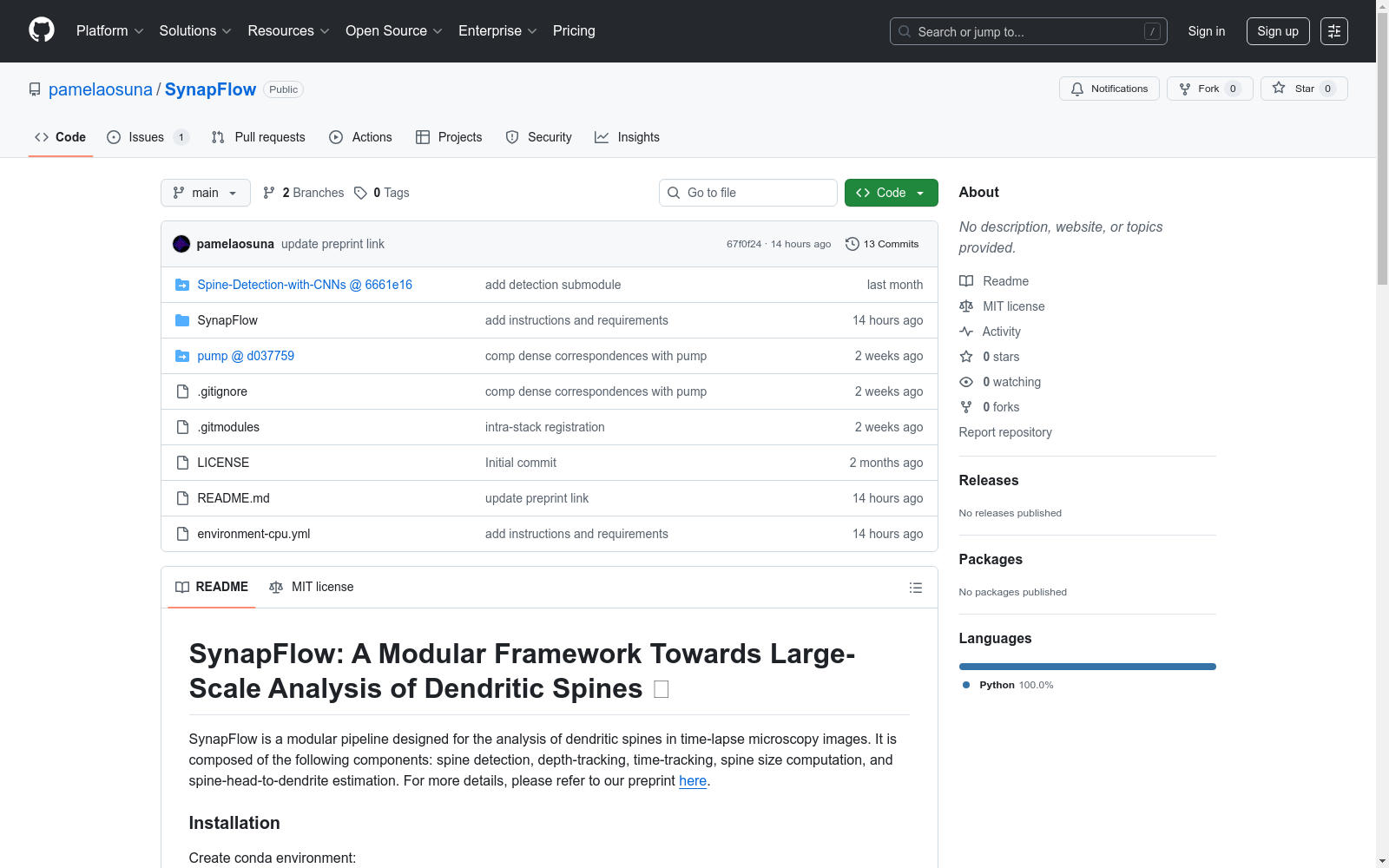Click the Sign in link
This screenshot has width=1389, height=868.
pyautogui.click(x=1207, y=31)
